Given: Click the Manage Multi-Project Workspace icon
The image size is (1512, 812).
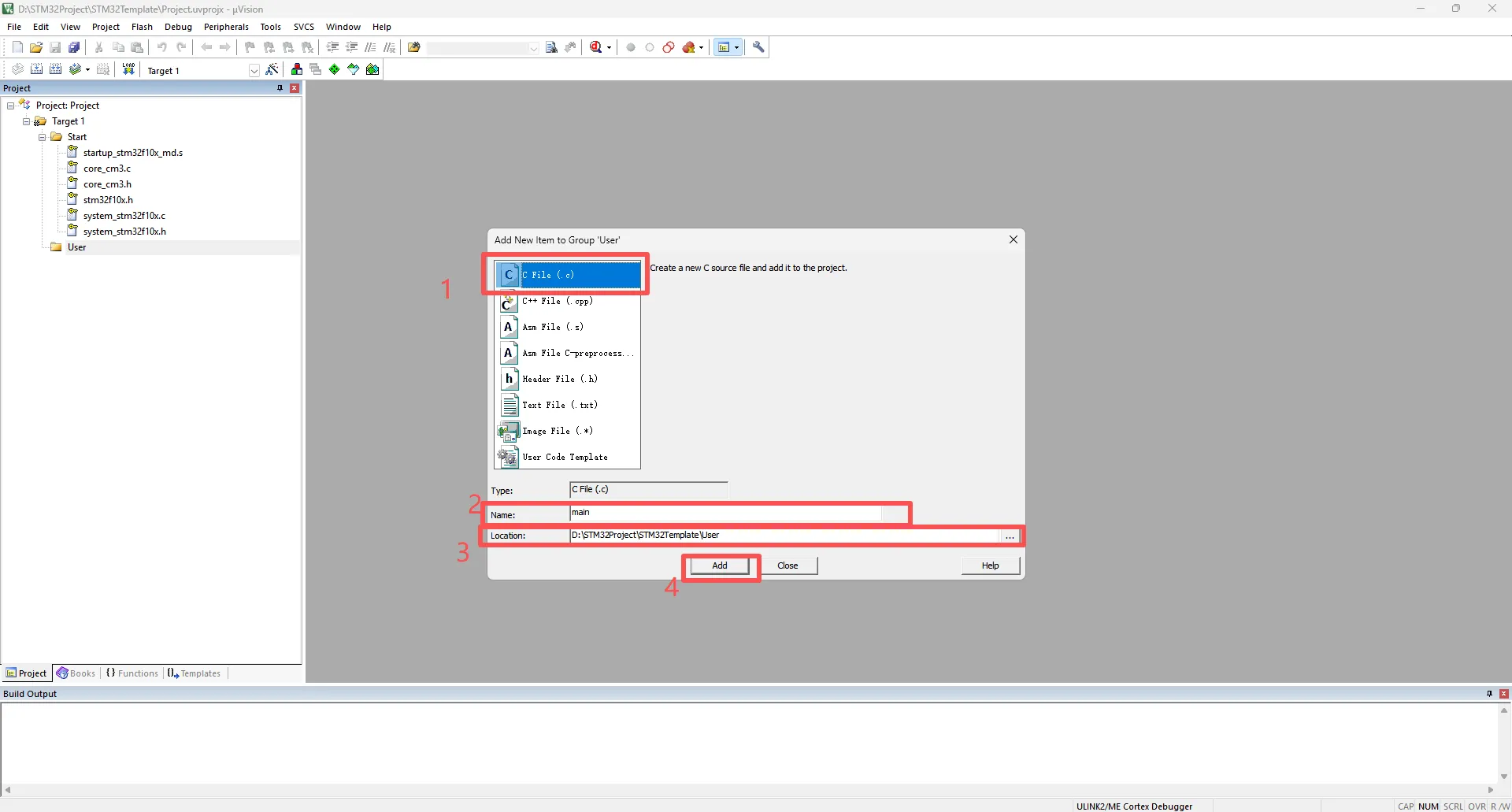Looking at the screenshot, I should (316, 69).
